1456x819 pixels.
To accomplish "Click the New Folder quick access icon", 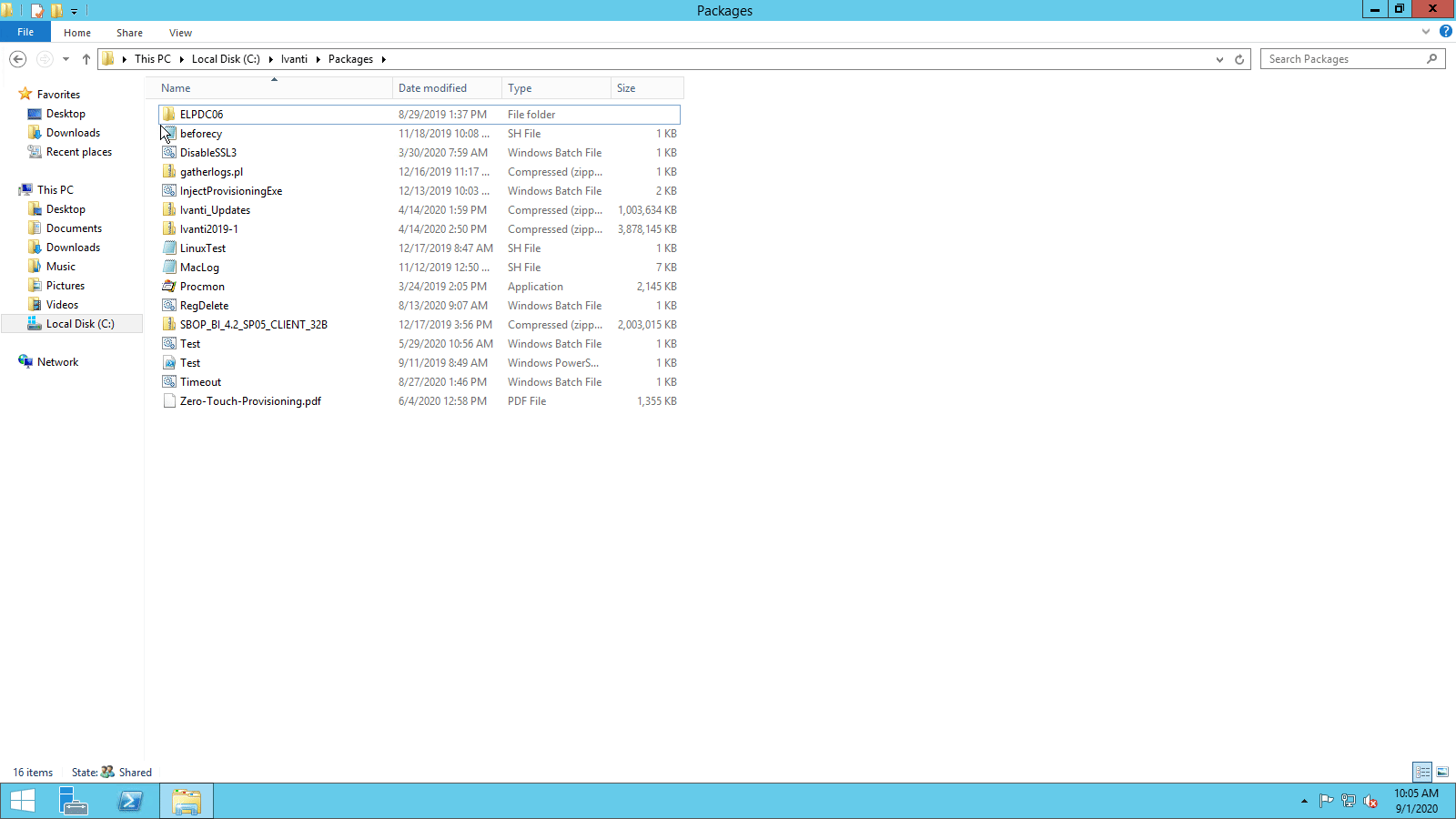I will [x=58, y=10].
